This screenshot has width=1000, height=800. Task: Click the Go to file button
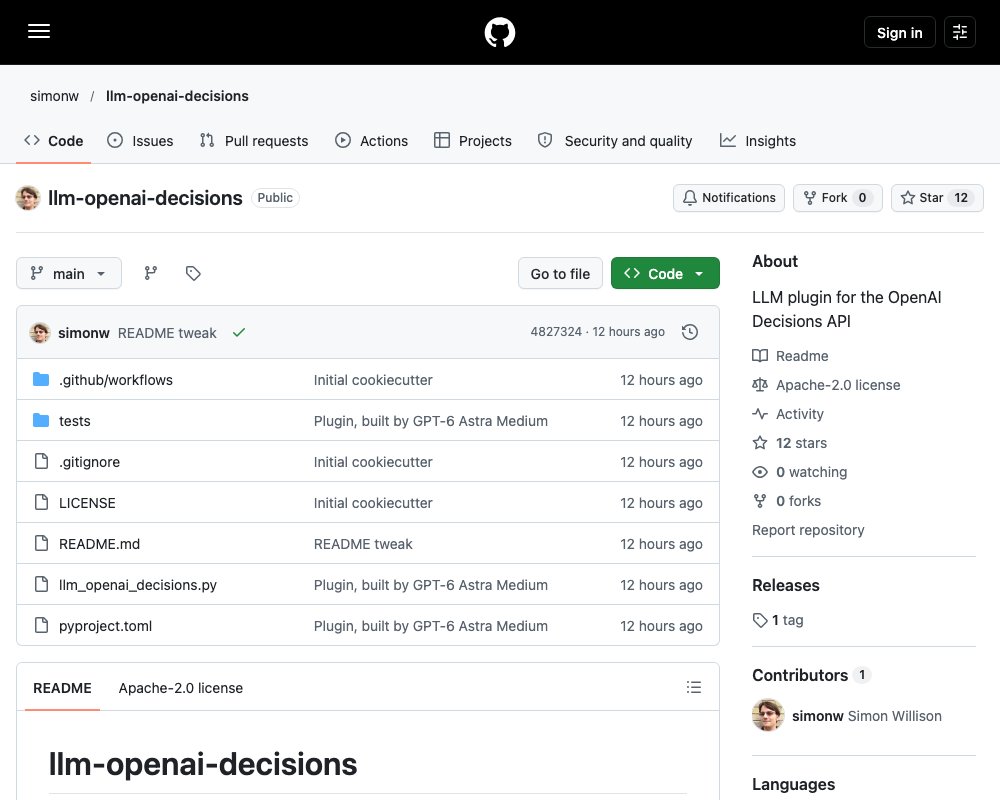tap(560, 273)
